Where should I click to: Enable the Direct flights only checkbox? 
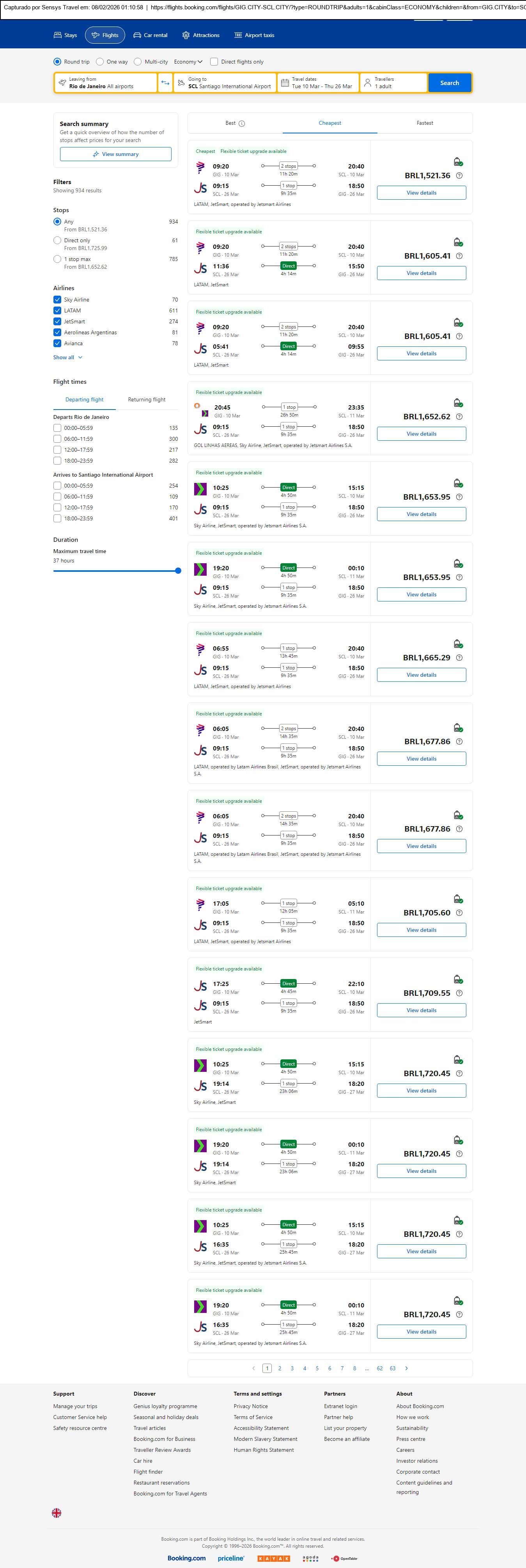tap(214, 62)
